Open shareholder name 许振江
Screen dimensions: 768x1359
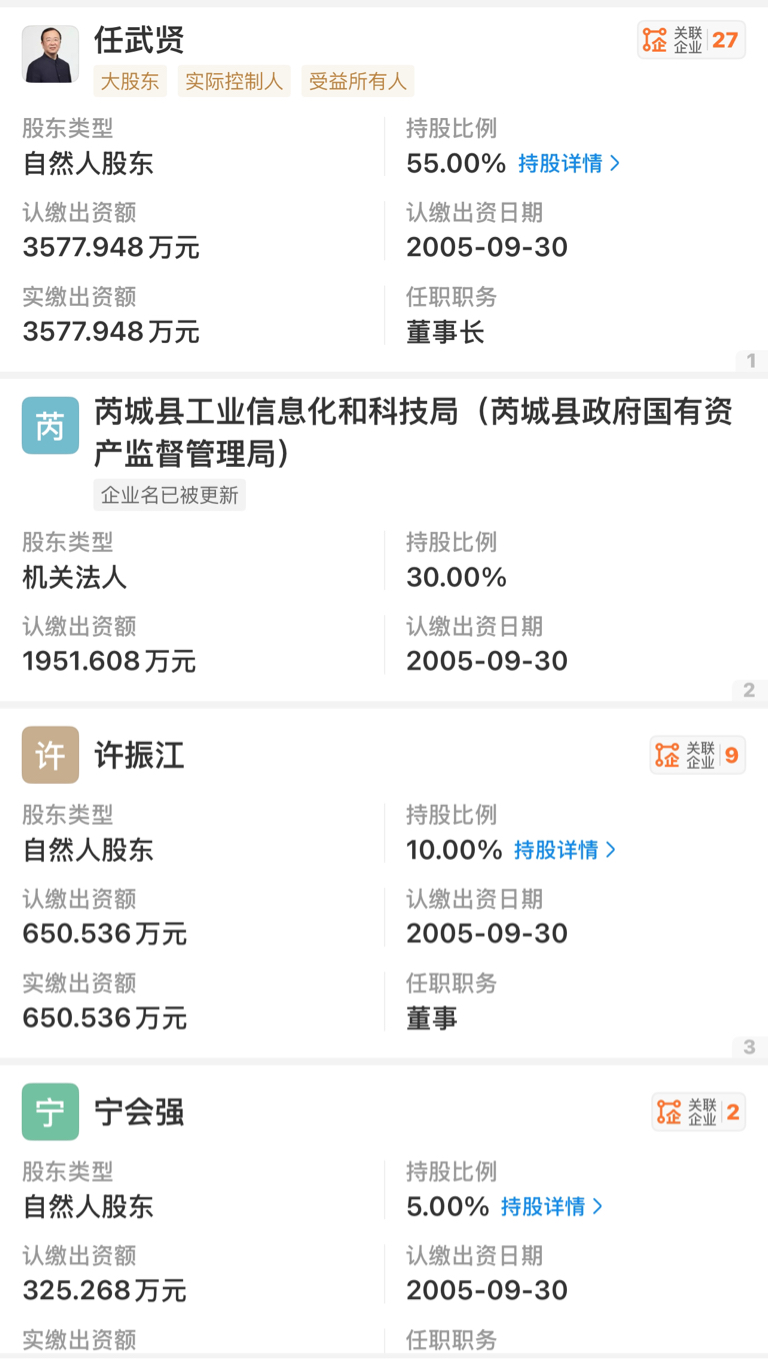pyautogui.click(x=139, y=755)
